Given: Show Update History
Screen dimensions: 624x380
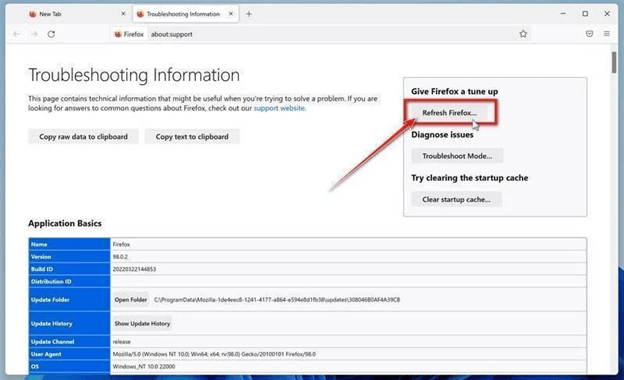Looking at the screenshot, I should [x=142, y=323].
